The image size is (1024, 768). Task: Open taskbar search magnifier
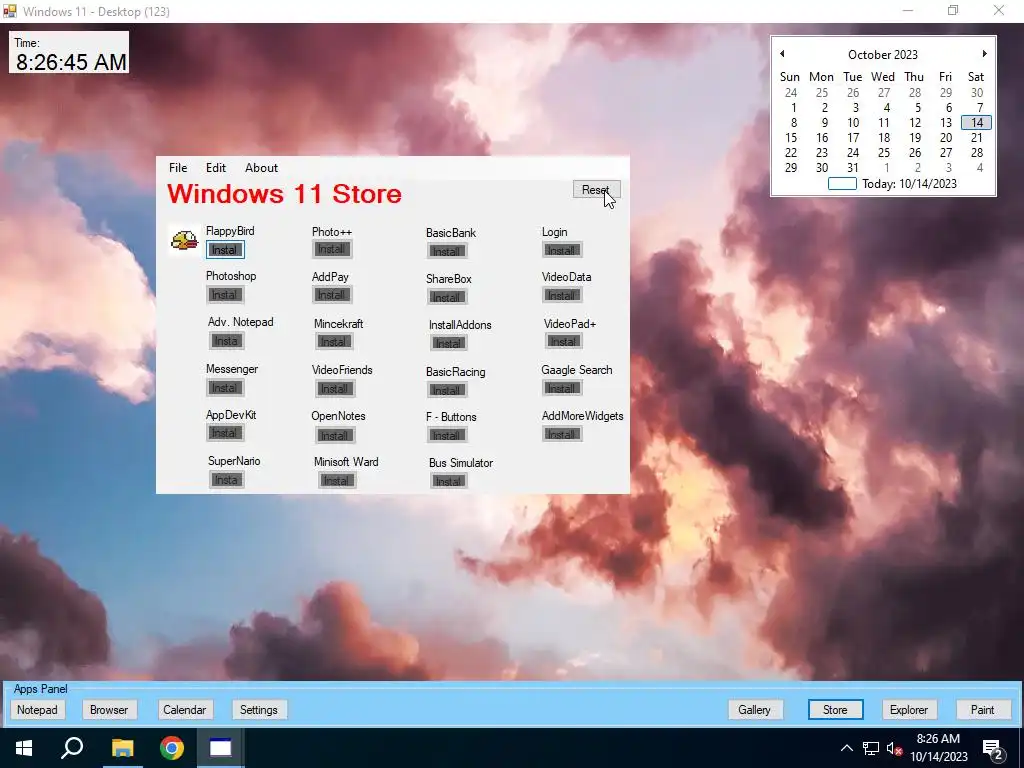[72, 748]
